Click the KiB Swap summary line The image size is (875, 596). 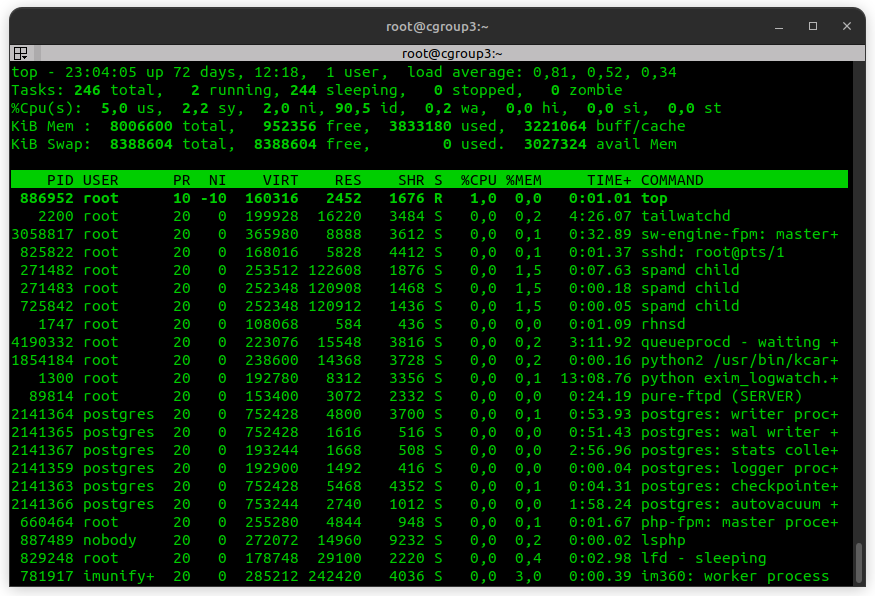[x=357, y=144]
